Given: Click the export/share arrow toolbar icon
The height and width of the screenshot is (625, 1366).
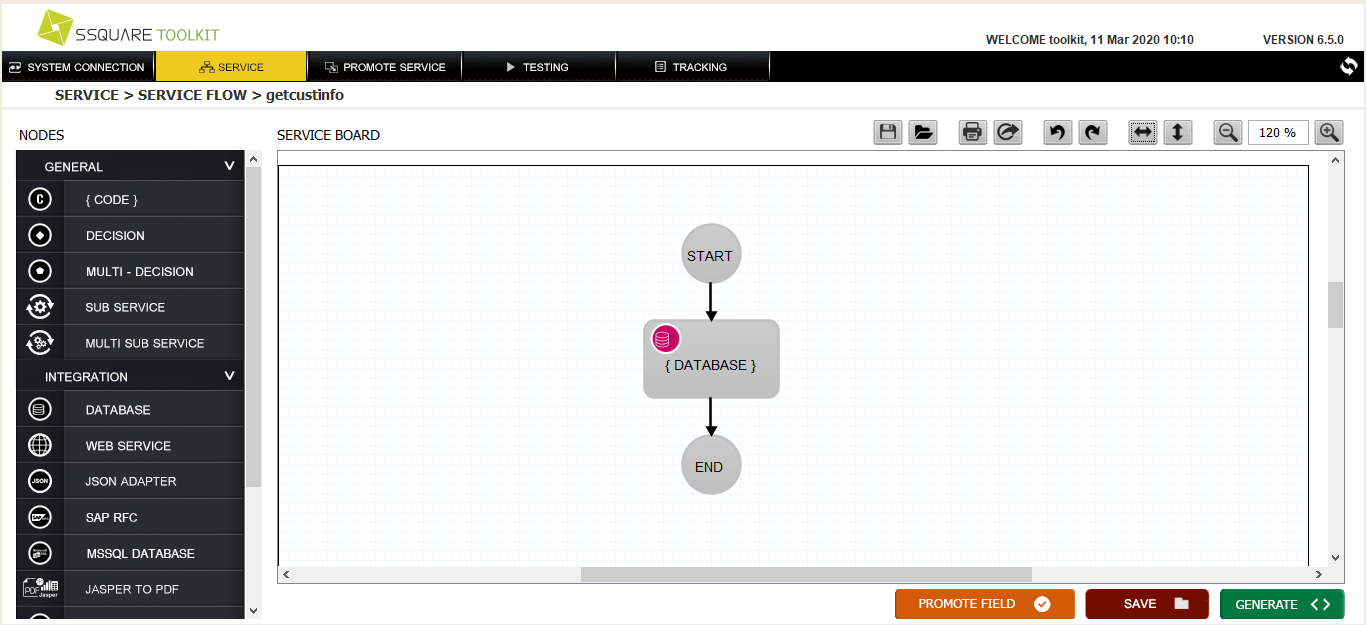Looking at the screenshot, I should click(1008, 132).
